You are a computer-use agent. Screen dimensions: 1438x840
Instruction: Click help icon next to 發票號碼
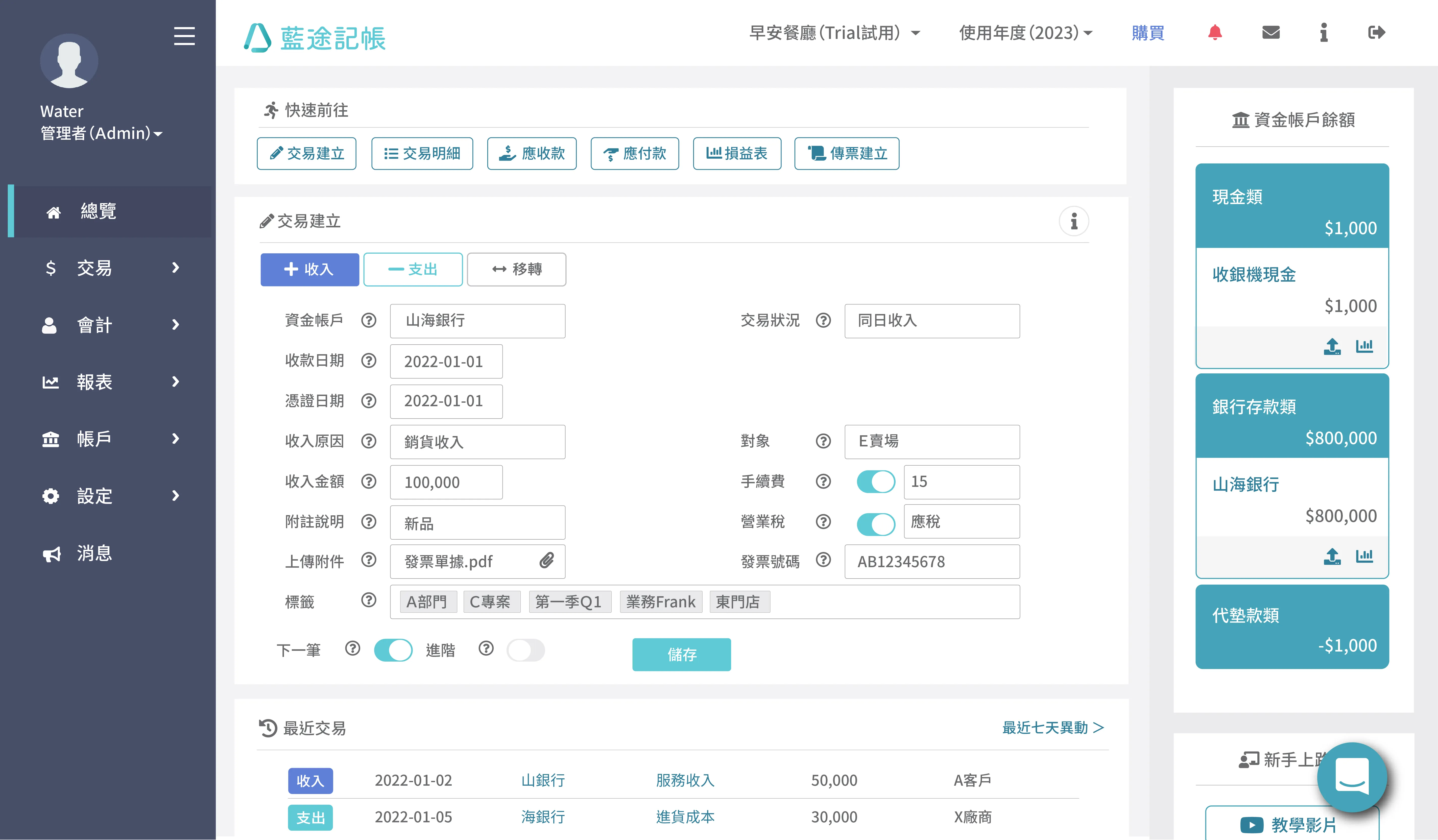(x=823, y=560)
